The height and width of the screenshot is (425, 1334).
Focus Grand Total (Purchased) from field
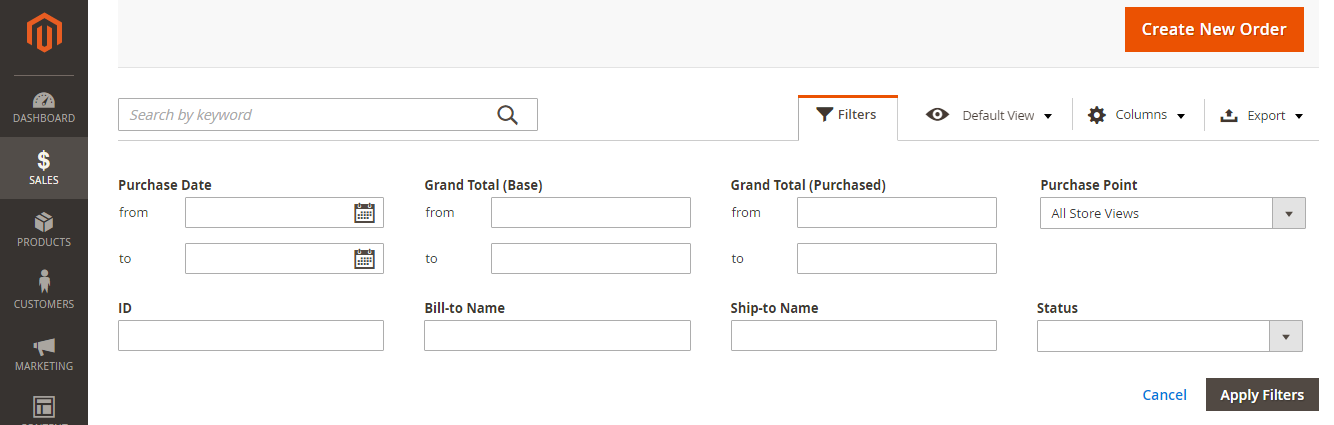pos(897,212)
